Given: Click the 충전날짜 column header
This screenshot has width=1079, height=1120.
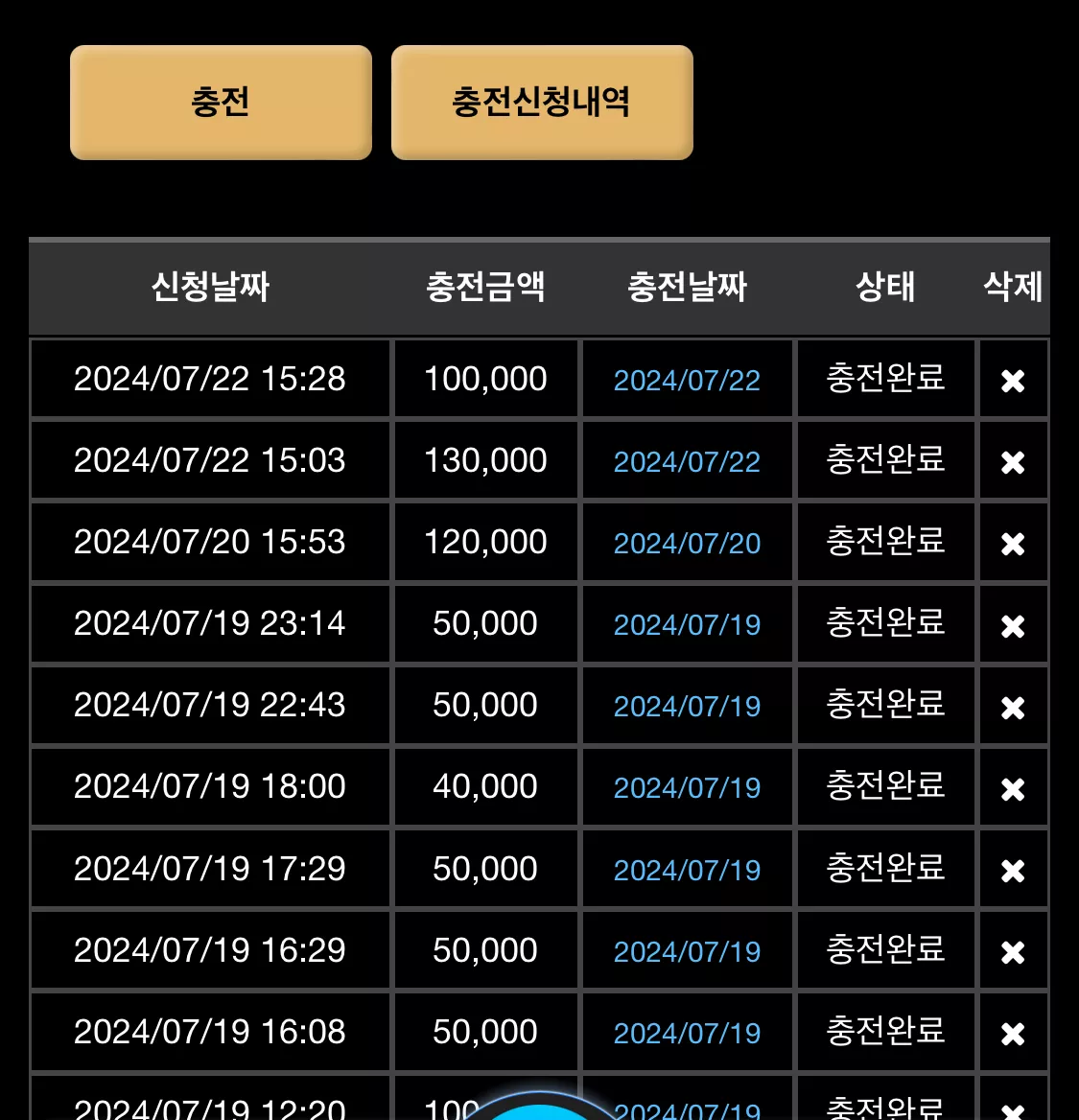Looking at the screenshot, I should tap(687, 287).
